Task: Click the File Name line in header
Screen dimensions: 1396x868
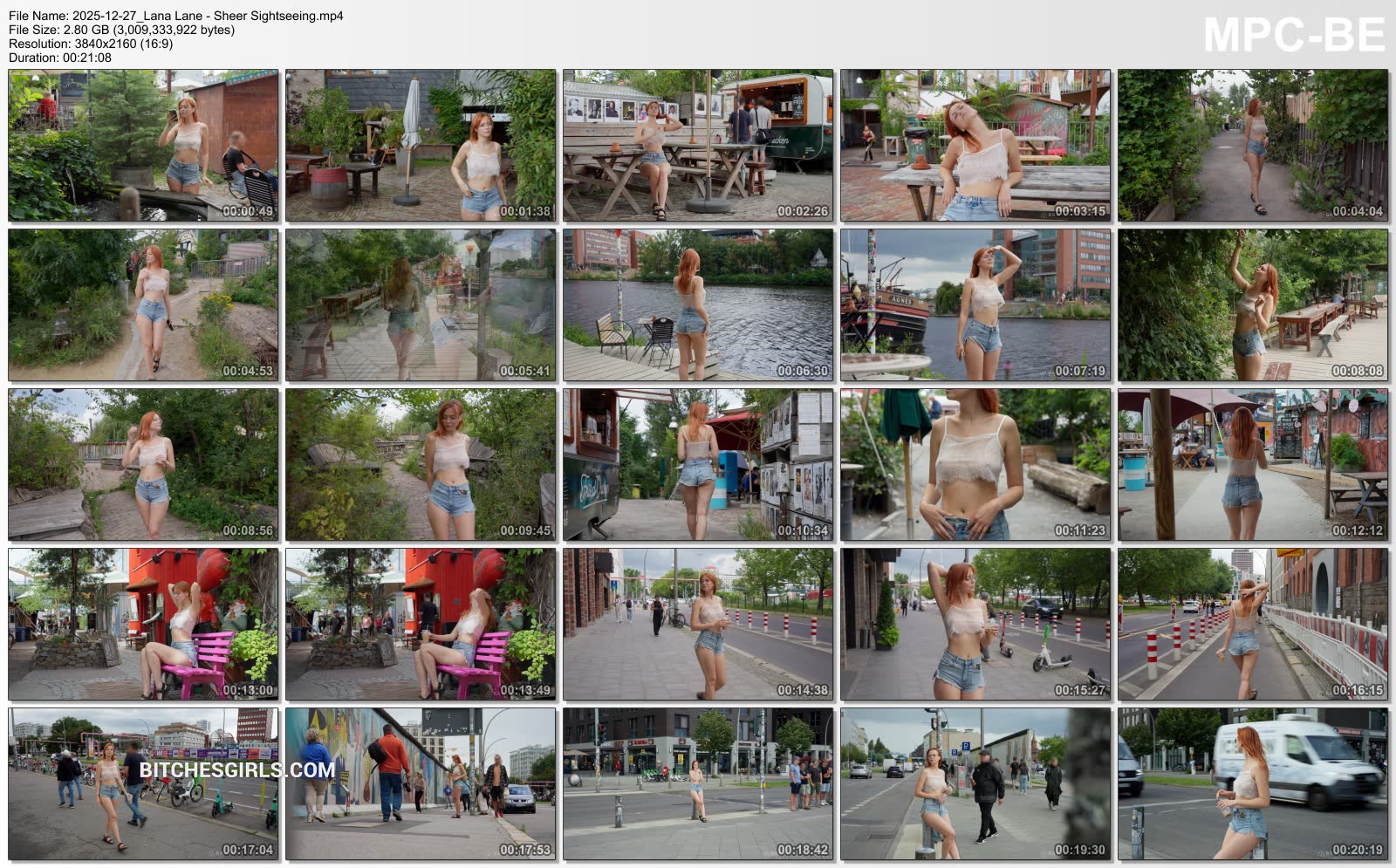Action: point(176,16)
